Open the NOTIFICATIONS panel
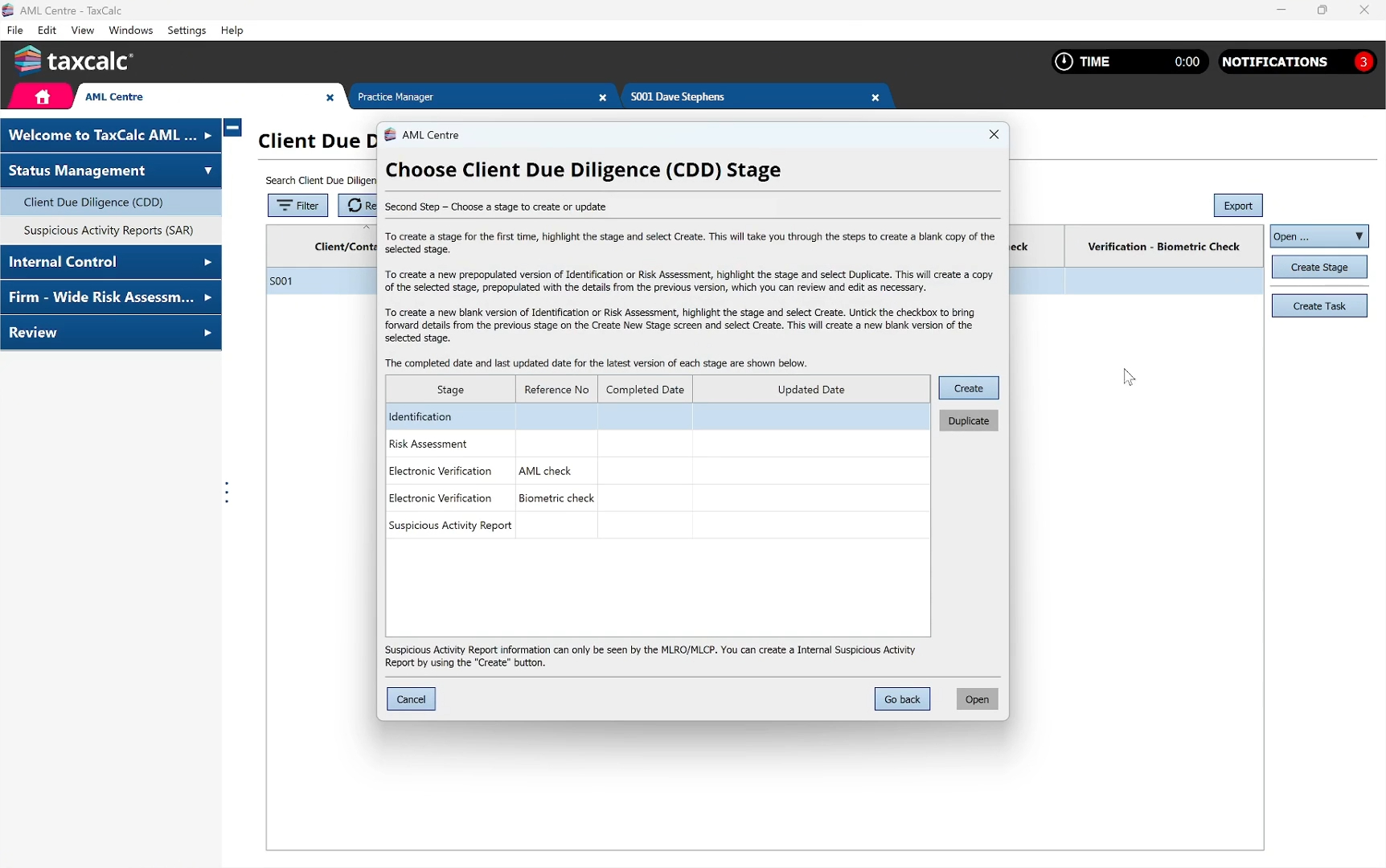This screenshot has width=1386, height=868. tap(1297, 62)
